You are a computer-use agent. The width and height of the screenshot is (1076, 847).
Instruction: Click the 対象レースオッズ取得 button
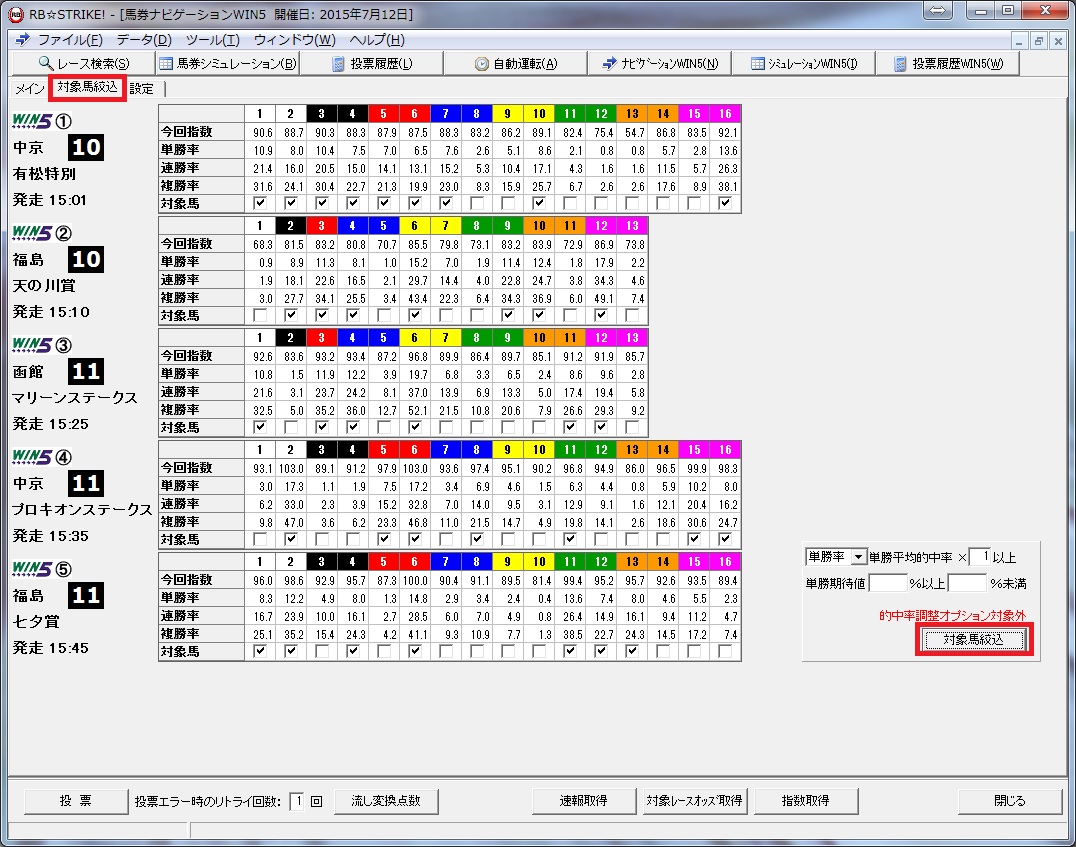[694, 801]
